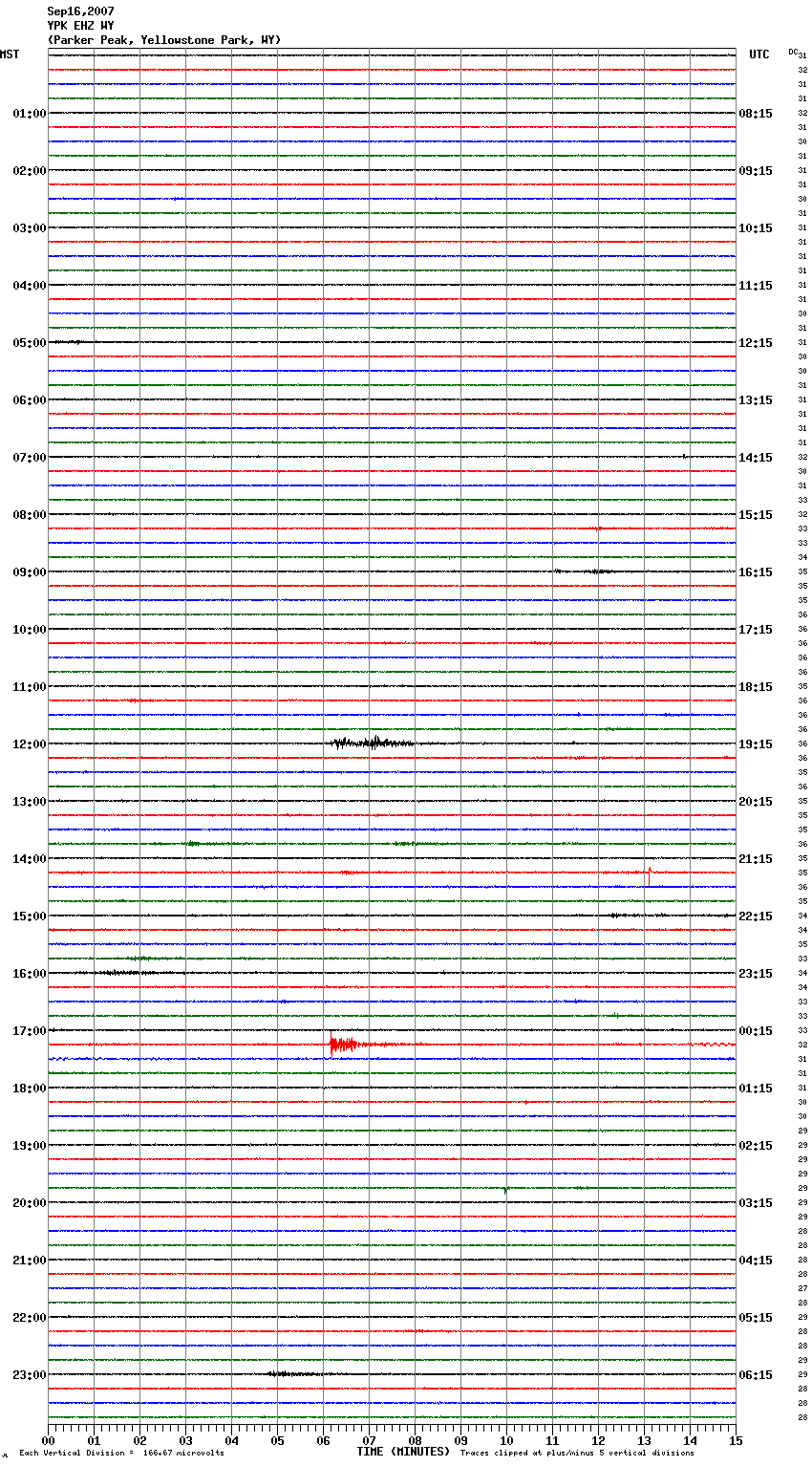Click the "09:15" UTC time label
Screen dimensions: 812x1466
[x=756, y=171]
